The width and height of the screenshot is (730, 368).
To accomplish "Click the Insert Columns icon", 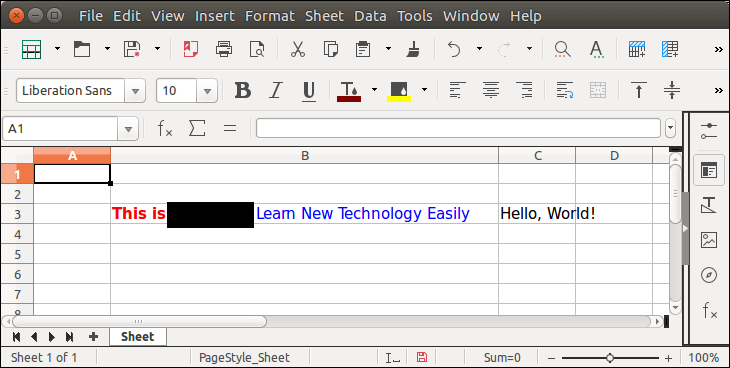I will pos(670,49).
